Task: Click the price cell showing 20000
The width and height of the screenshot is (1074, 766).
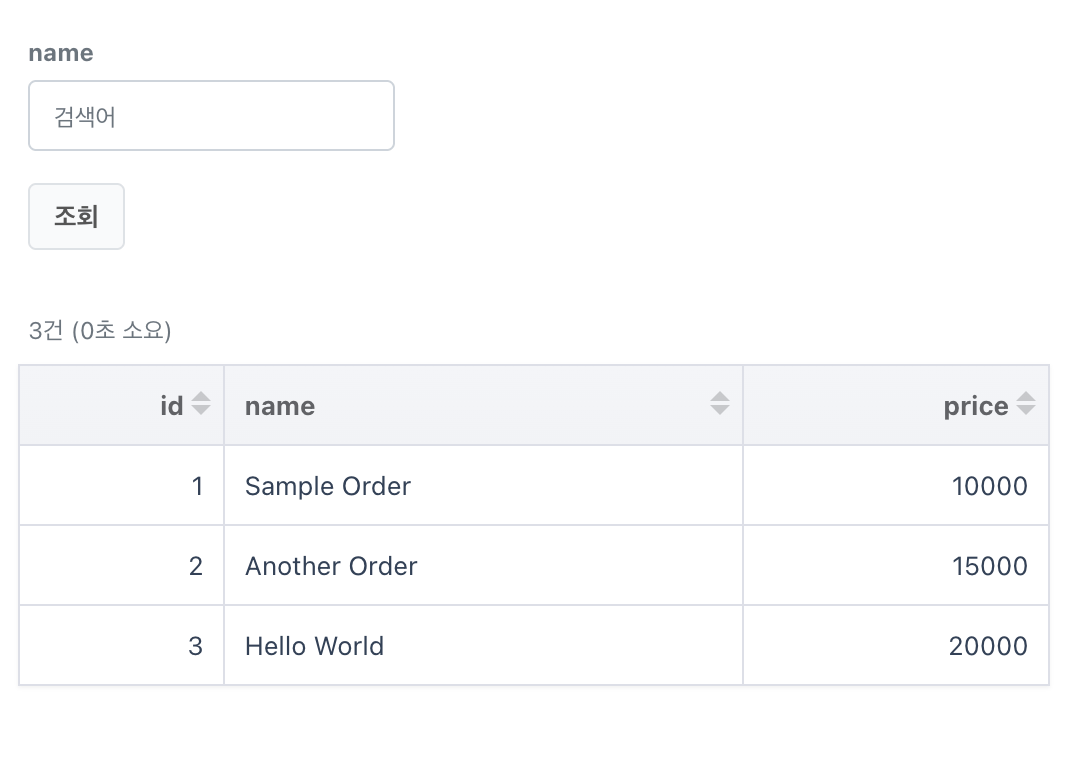Action: tap(988, 646)
